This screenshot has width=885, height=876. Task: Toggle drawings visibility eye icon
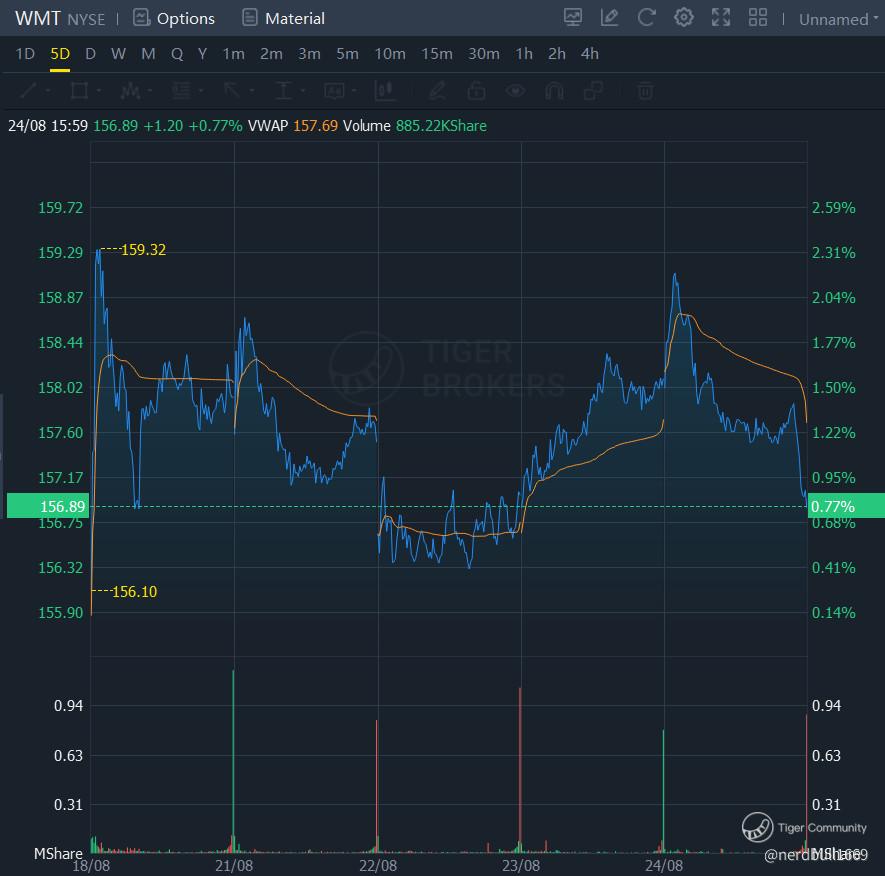515,90
